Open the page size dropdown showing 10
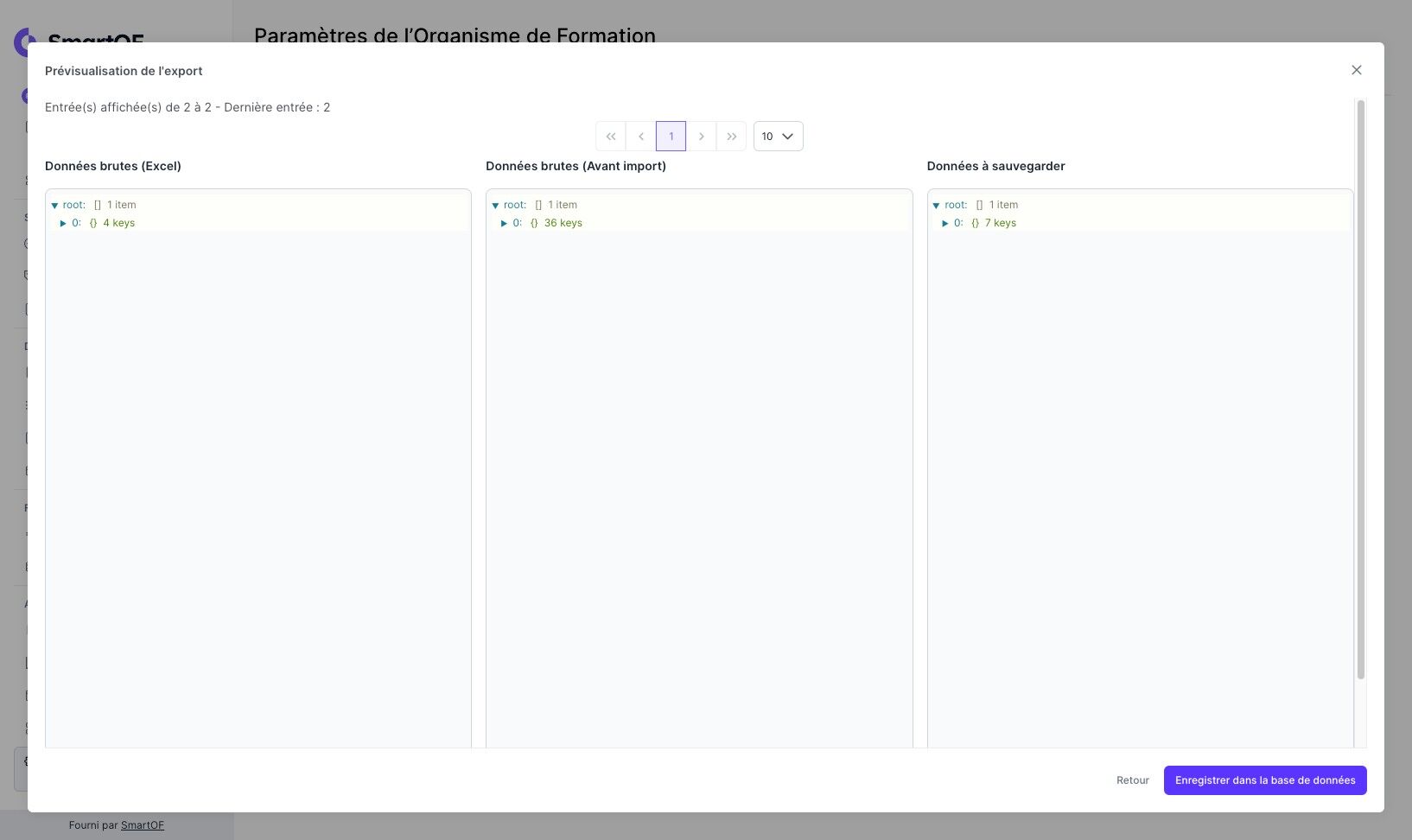The image size is (1412, 840). (778, 137)
